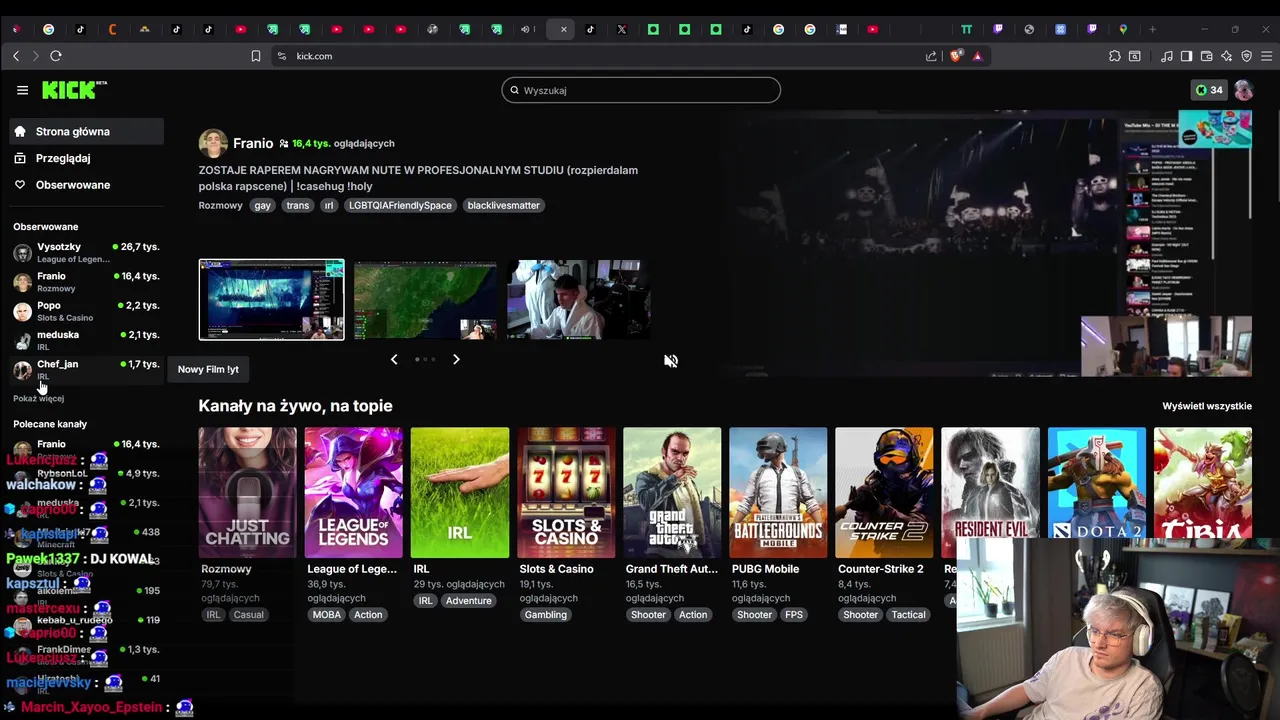Go back with the browser back arrow
1280x720 pixels.
point(16,56)
